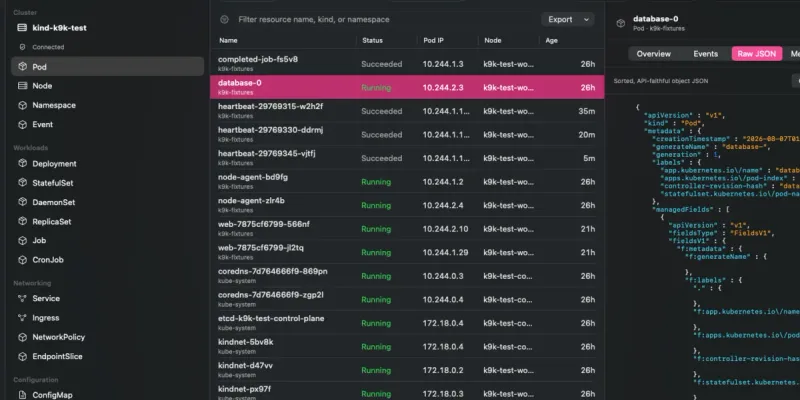The height and width of the screenshot is (400, 800).
Task: Select the web-7875cf6799-566nf pod row
Action: click(x=407, y=229)
